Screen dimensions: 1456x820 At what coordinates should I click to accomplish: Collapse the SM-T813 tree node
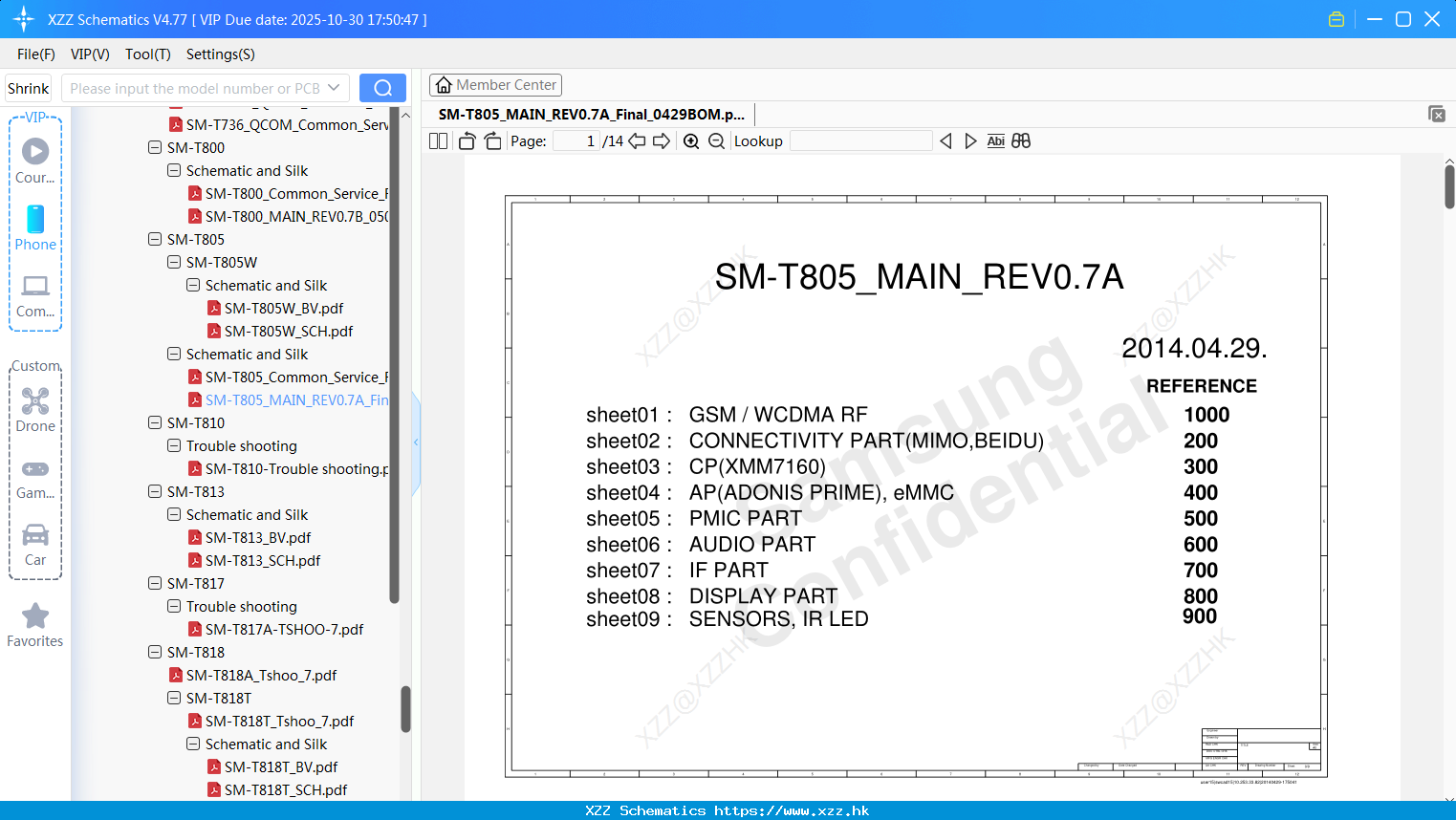click(155, 491)
